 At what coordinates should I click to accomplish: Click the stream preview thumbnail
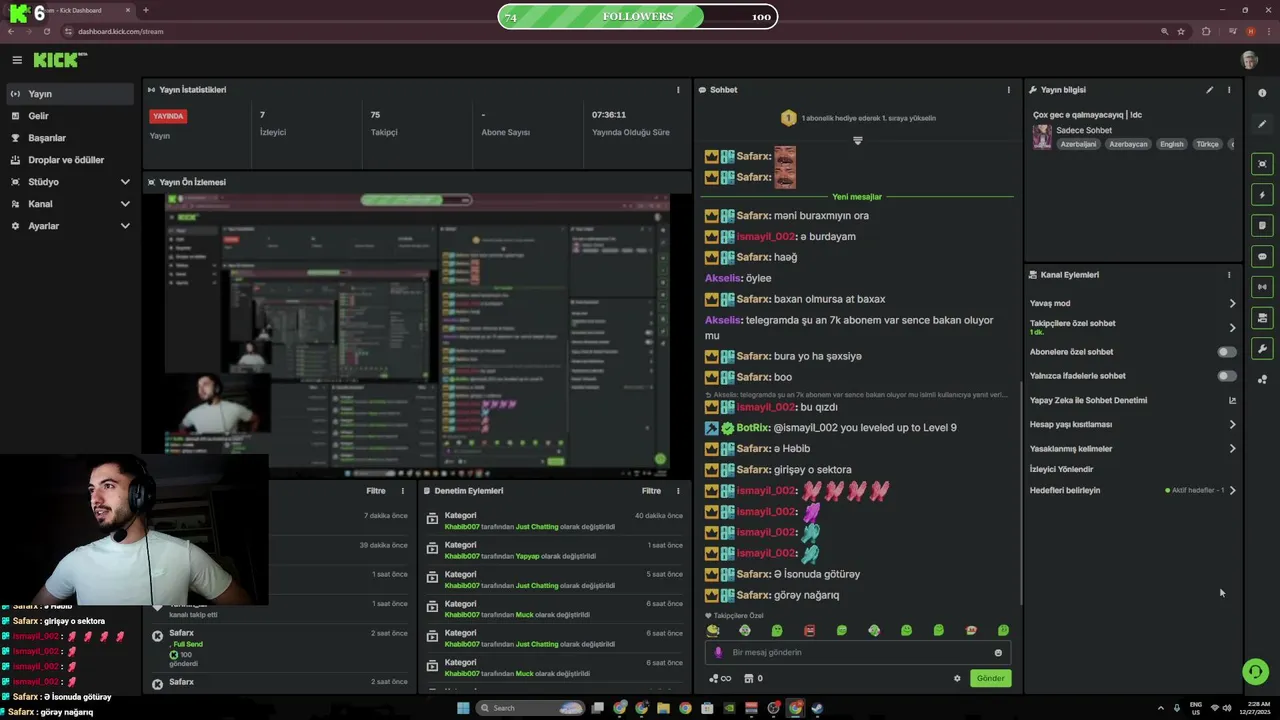(419, 335)
